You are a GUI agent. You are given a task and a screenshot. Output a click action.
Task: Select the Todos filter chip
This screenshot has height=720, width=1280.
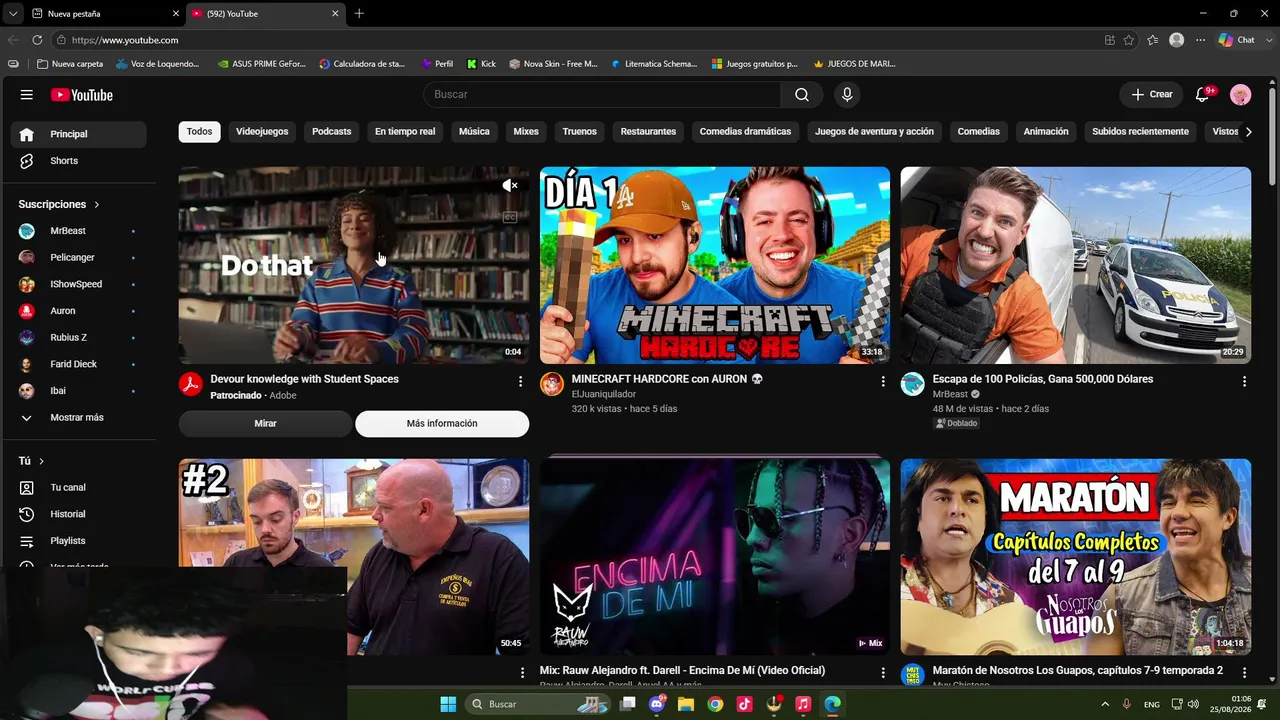click(199, 132)
